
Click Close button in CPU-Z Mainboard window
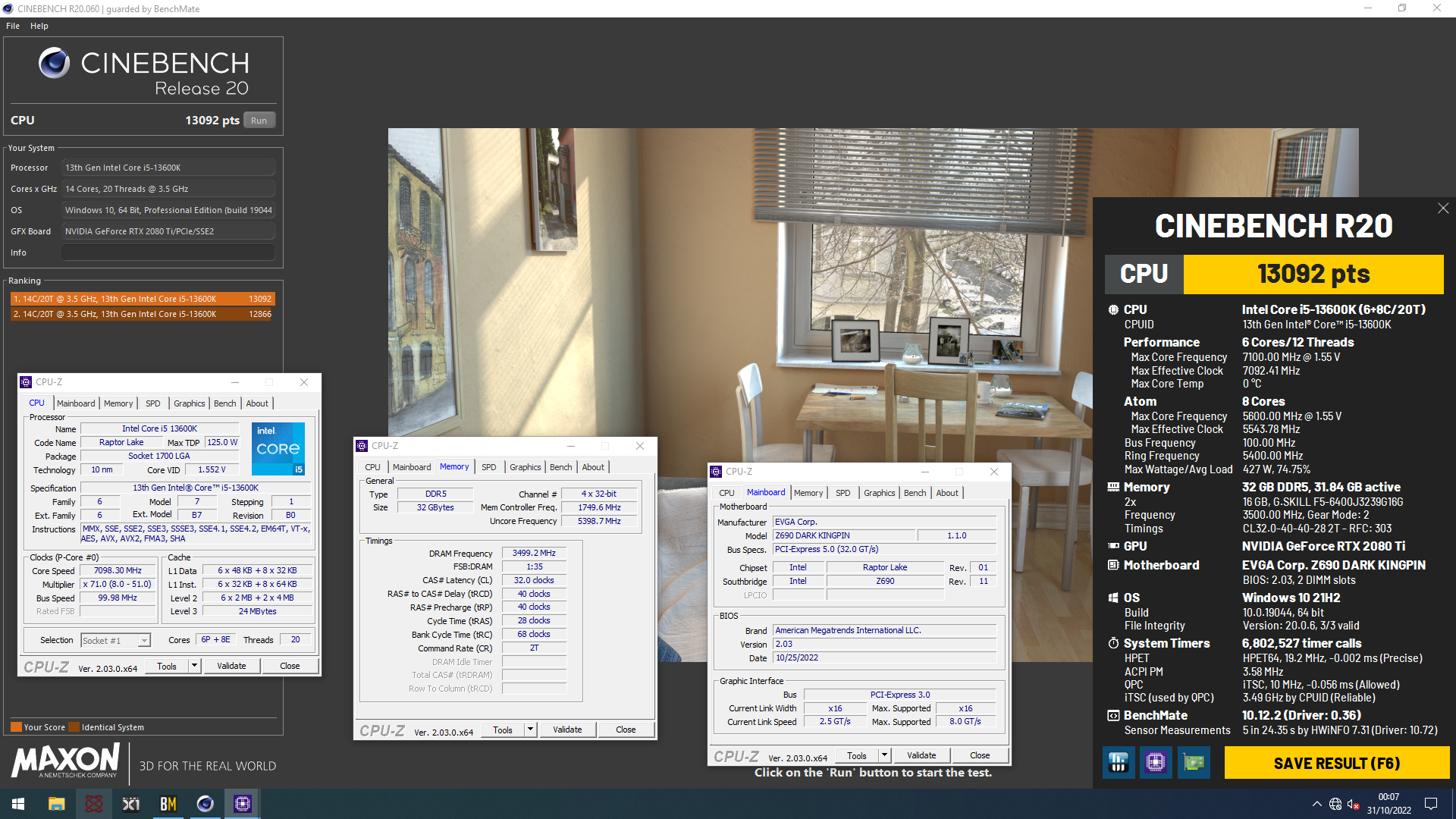coord(980,755)
